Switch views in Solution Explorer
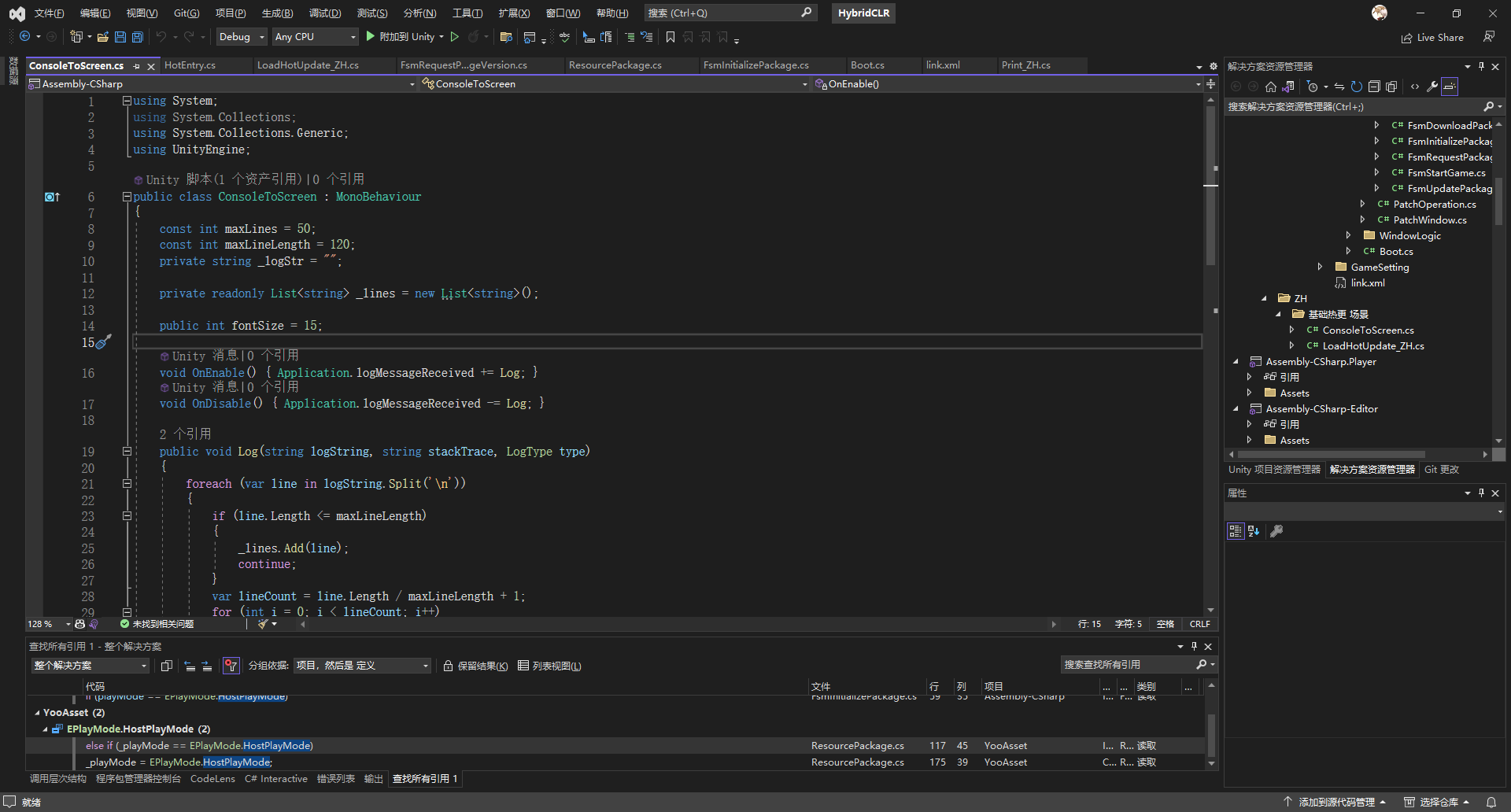1511x812 pixels. 1290,87
